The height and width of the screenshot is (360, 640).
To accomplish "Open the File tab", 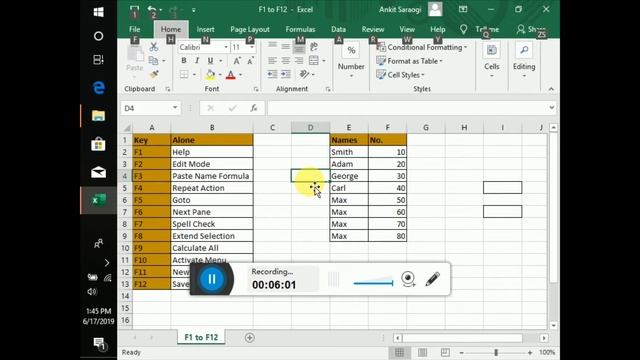I will tap(135, 29).
